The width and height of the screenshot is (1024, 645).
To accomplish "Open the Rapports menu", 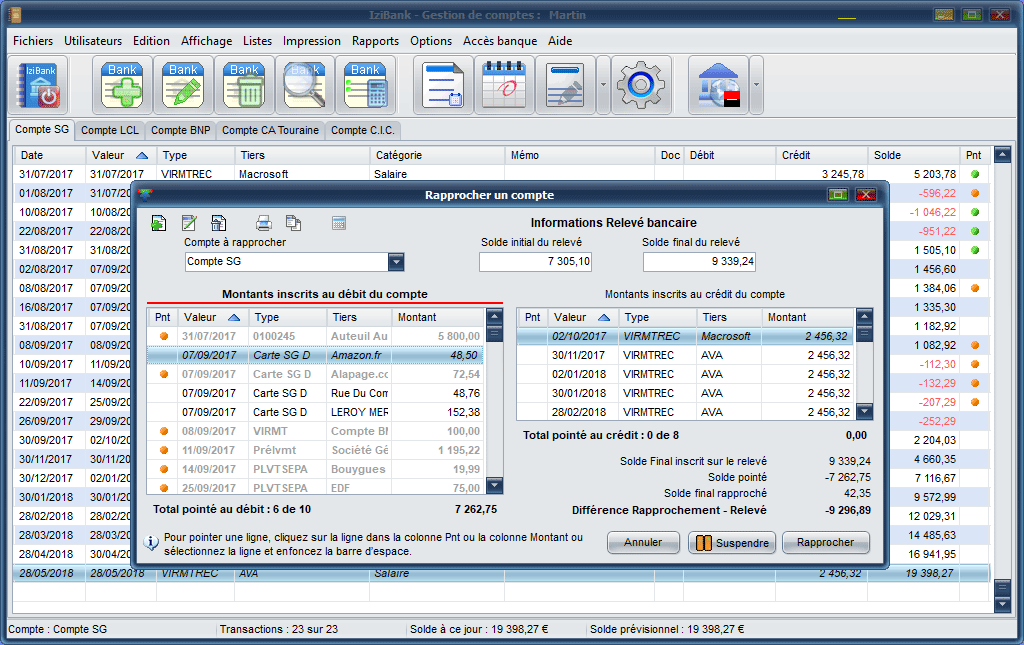I will click(375, 41).
